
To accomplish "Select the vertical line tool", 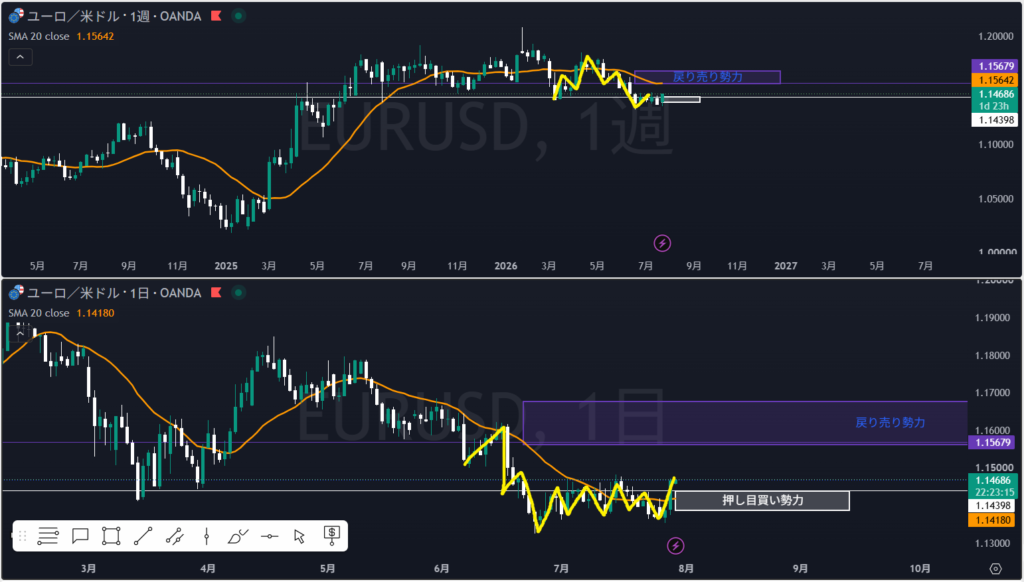I will 206,536.
